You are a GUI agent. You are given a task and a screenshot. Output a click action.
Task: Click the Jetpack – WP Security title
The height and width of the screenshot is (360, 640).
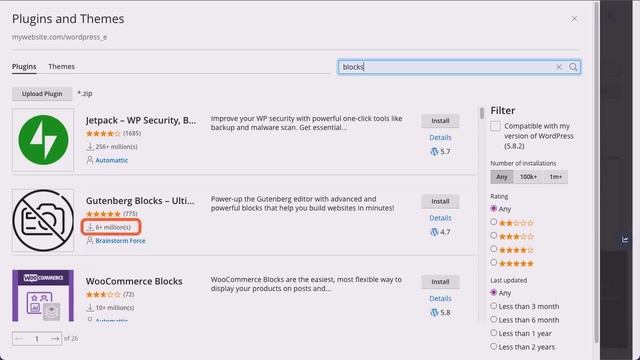click(x=141, y=120)
